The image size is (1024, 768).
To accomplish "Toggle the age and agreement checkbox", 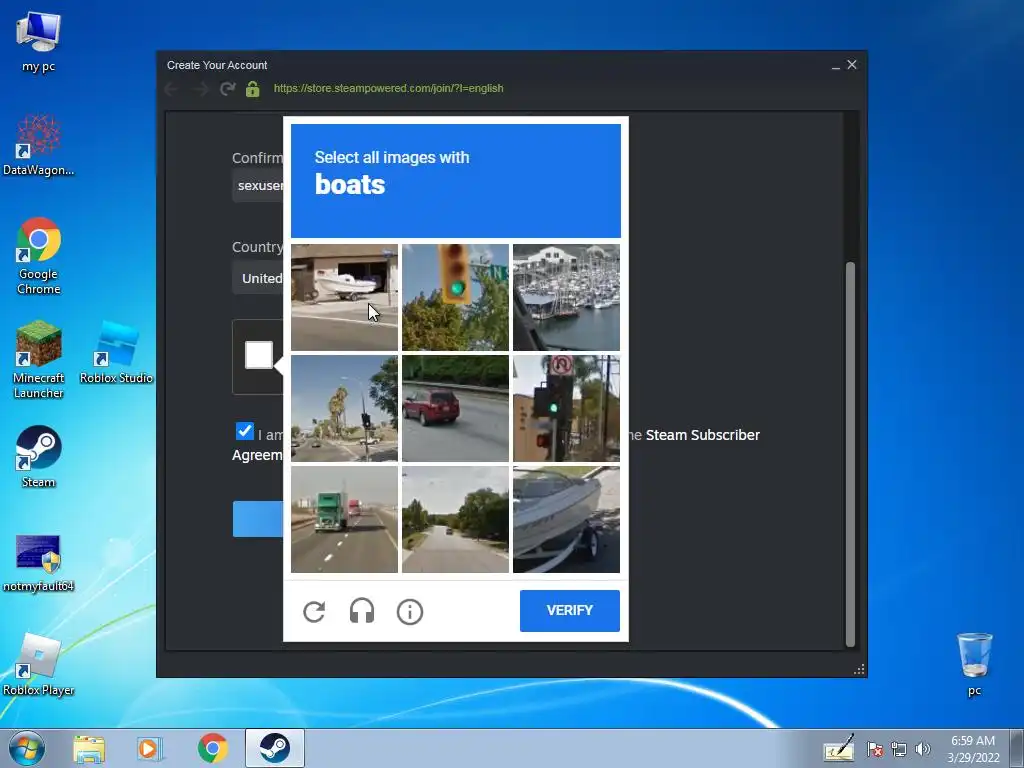I will click(244, 431).
